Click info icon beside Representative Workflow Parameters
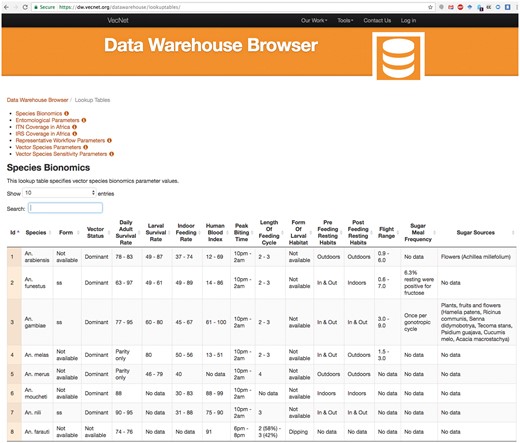This screenshot has width=520, height=443. click(x=109, y=140)
